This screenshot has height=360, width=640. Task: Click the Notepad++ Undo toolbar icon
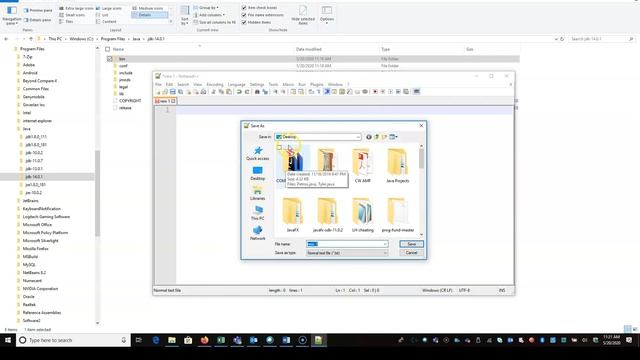click(239, 92)
